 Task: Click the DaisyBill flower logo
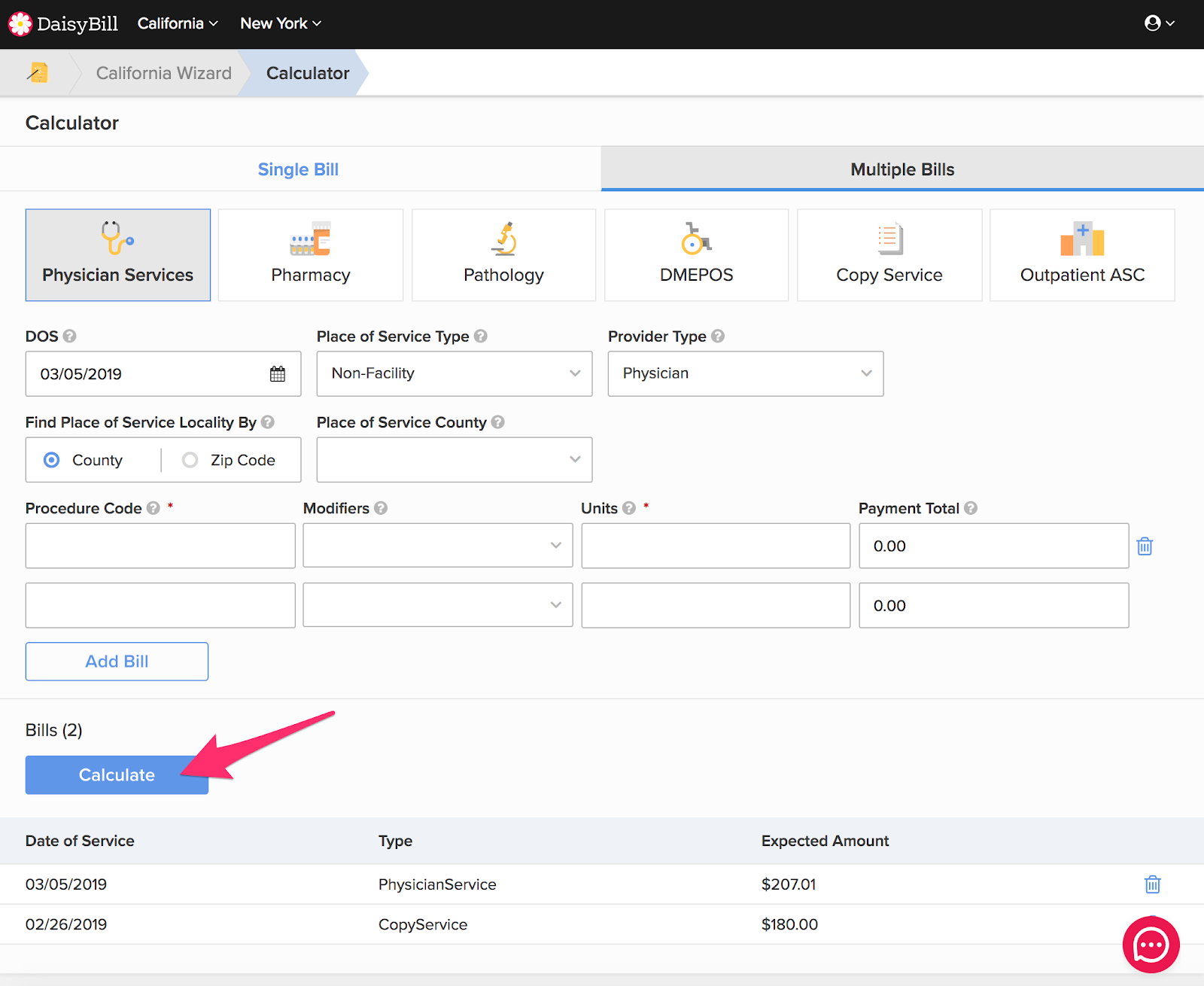[20, 24]
